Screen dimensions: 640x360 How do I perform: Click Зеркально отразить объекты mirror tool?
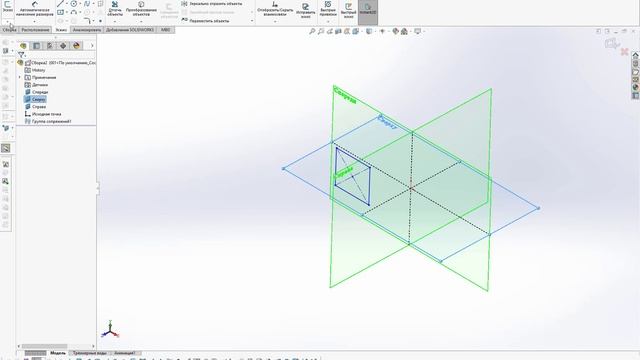pyautogui.click(x=212, y=4)
